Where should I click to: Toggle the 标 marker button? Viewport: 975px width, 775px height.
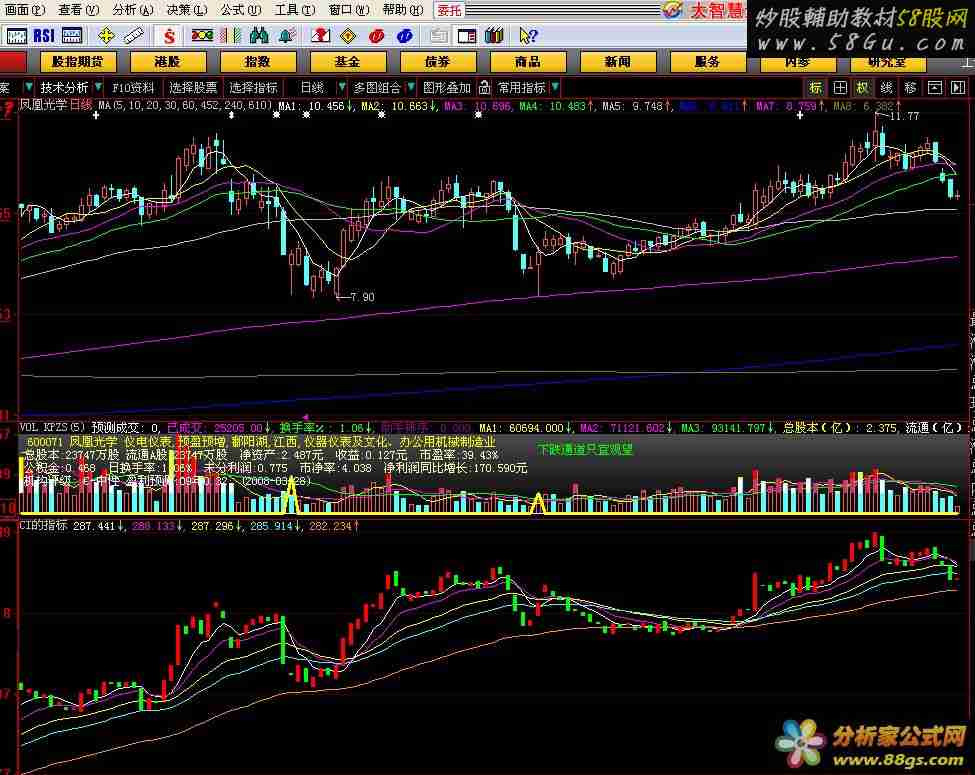point(816,88)
